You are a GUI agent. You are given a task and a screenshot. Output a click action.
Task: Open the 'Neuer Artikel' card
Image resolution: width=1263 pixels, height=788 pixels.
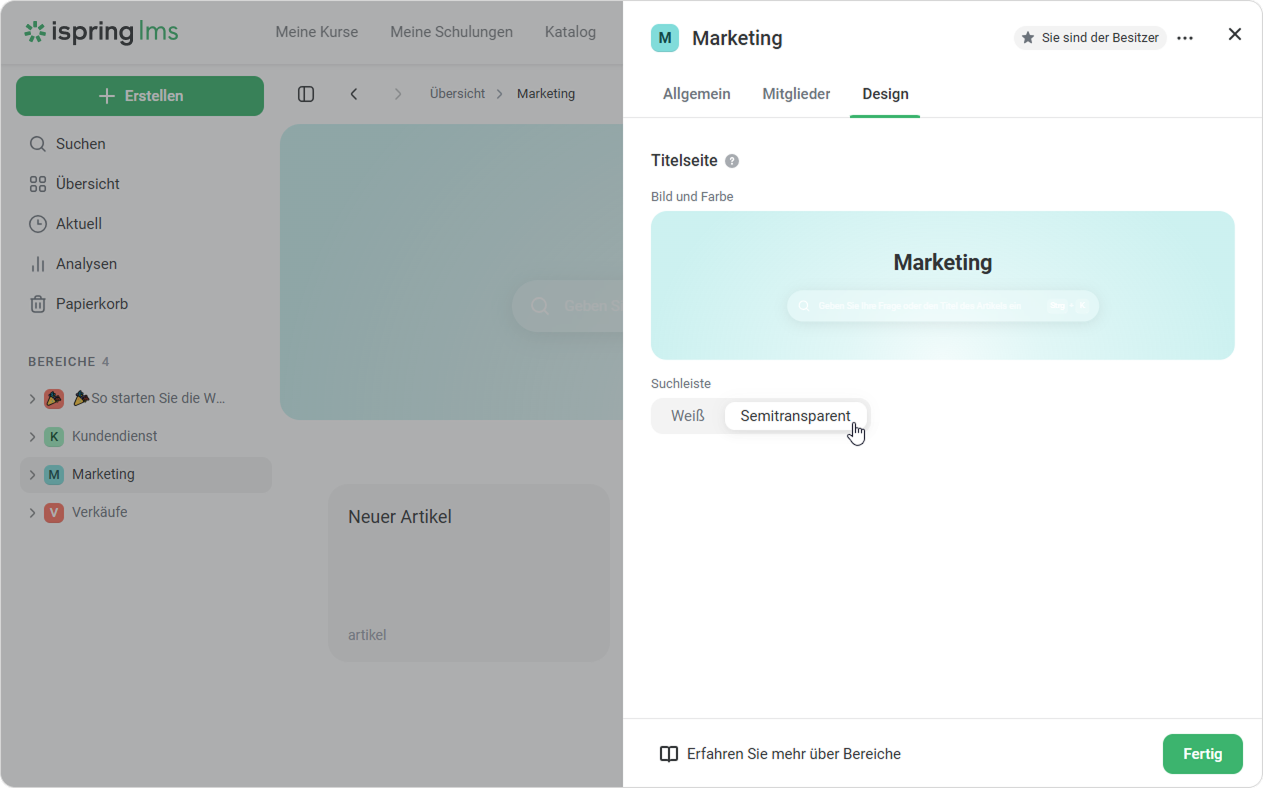point(469,573)
